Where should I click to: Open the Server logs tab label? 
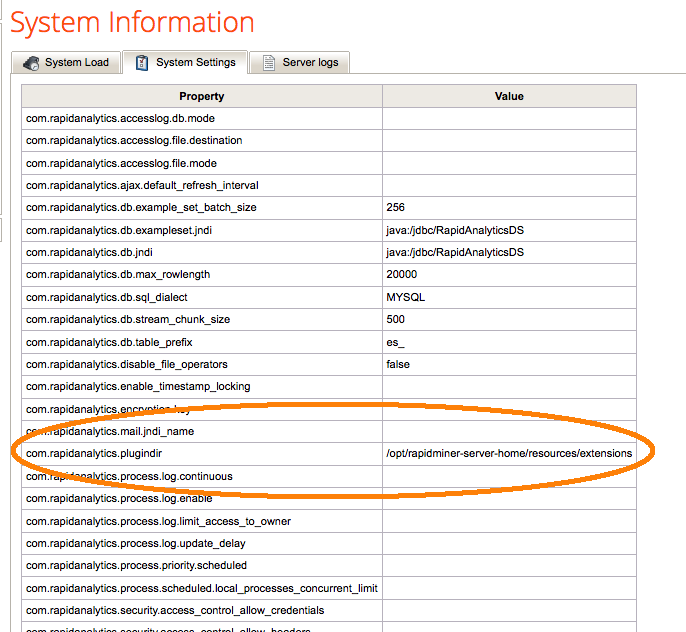tap(310, 63)
